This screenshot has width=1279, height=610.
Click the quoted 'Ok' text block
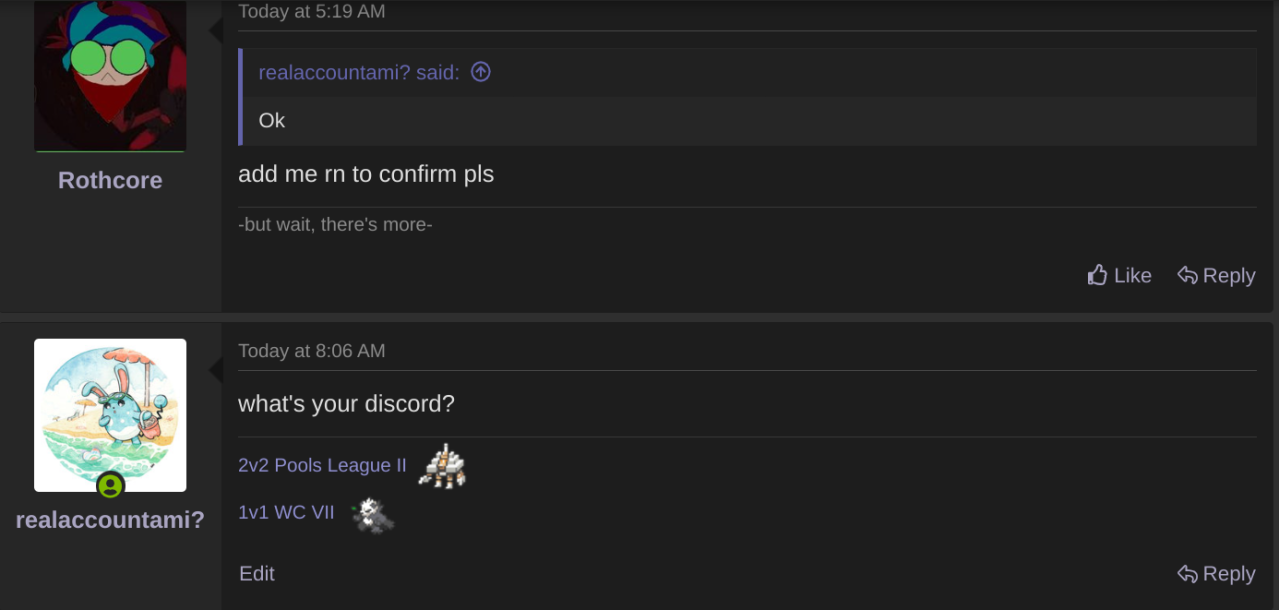(747, 121)
